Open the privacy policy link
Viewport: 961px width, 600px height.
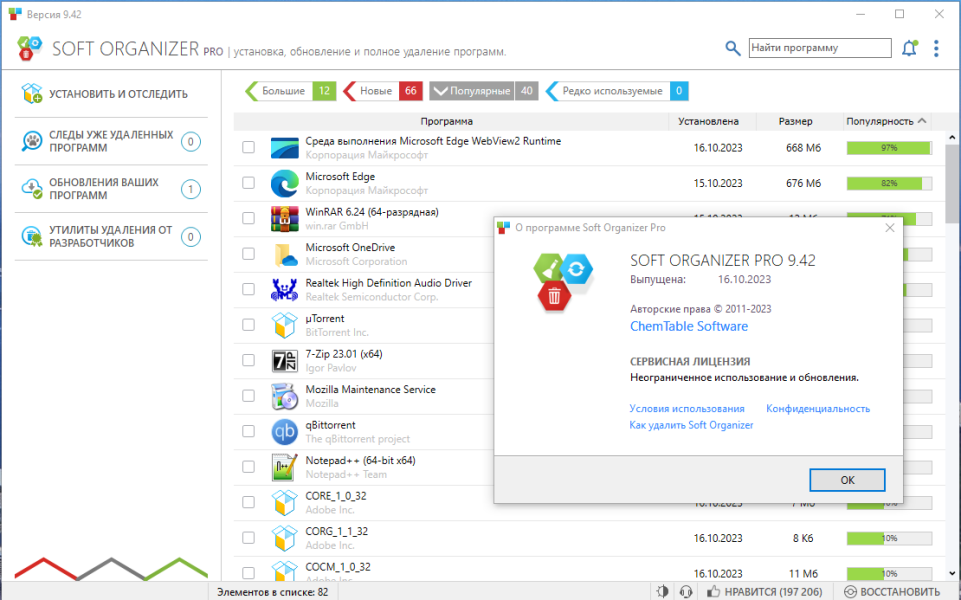818,408
